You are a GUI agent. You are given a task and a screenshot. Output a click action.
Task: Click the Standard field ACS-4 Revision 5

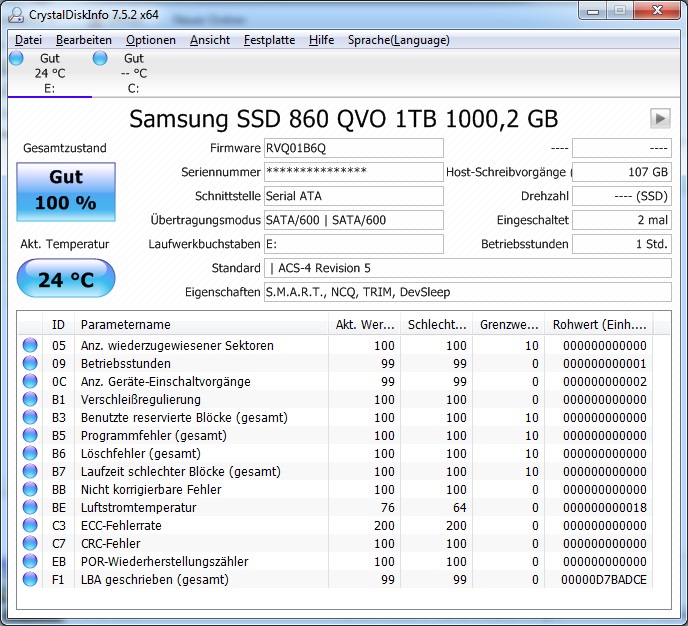(468, 268)
